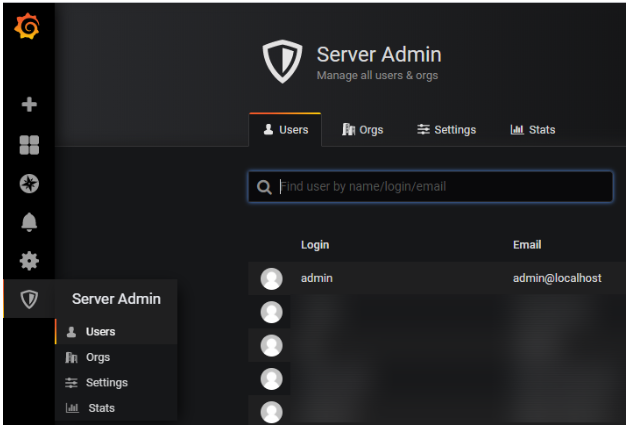Switch to the Stats tab
627x427 pixels.
pos(533,130)
